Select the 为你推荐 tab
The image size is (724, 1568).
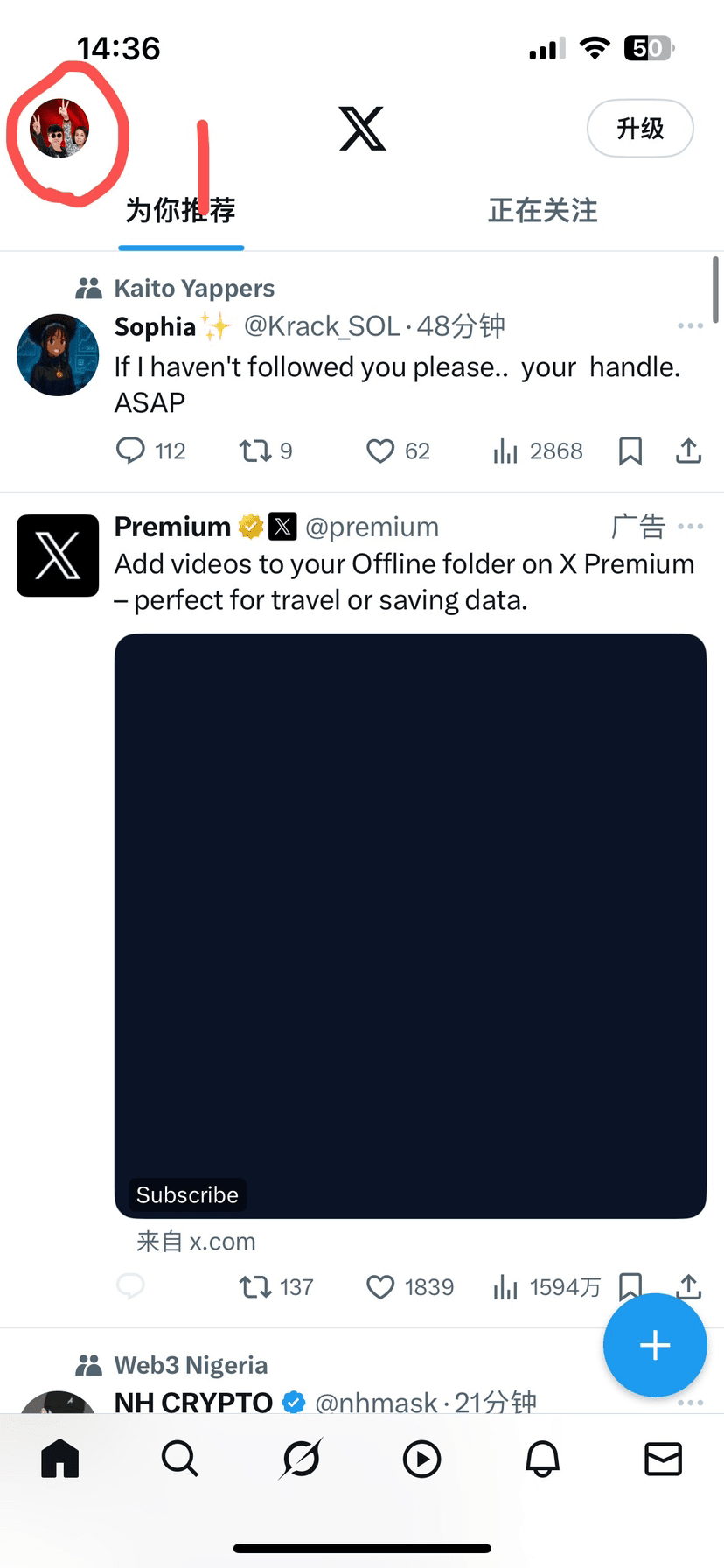[x=181, y=211]
